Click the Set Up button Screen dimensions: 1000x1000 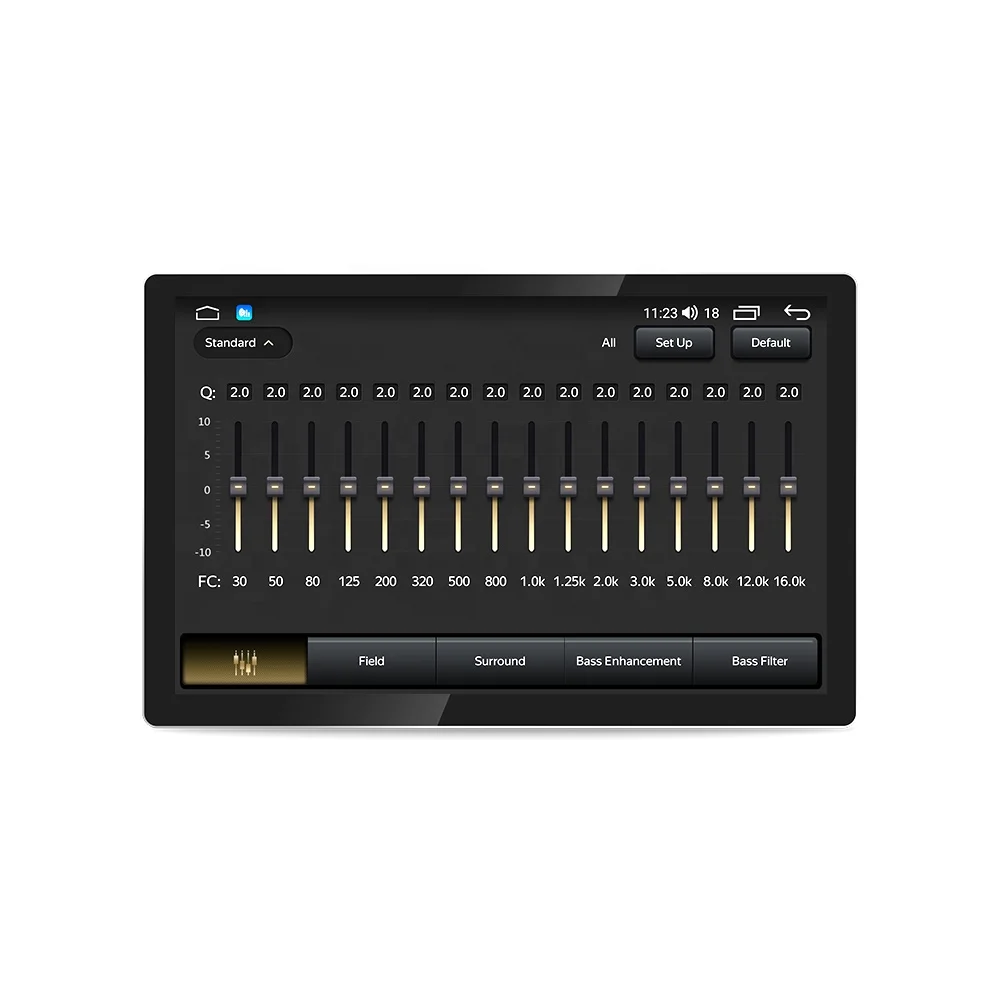674,342
